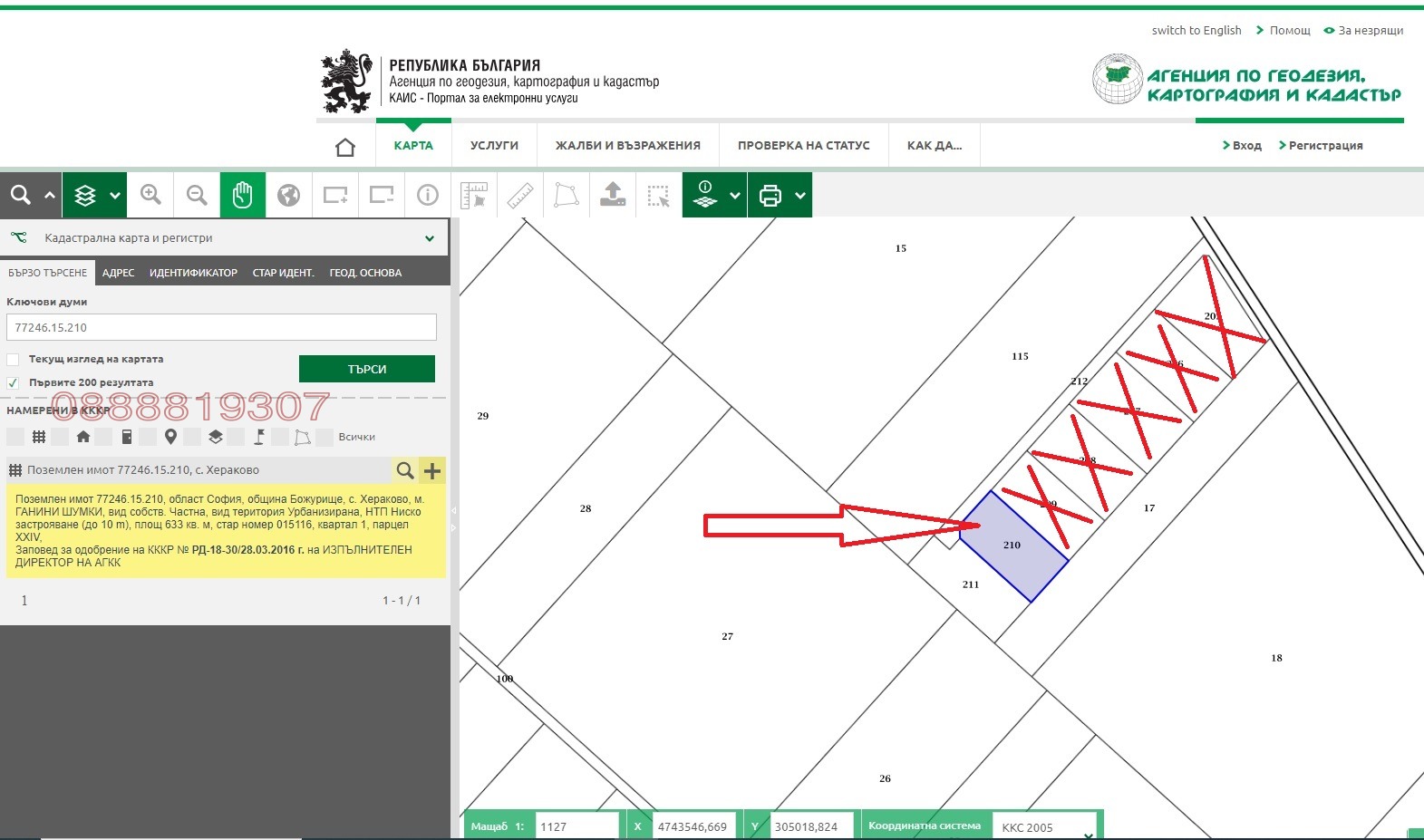
Task: Select the pan hand tool
Action: click(x=242, y=195)
